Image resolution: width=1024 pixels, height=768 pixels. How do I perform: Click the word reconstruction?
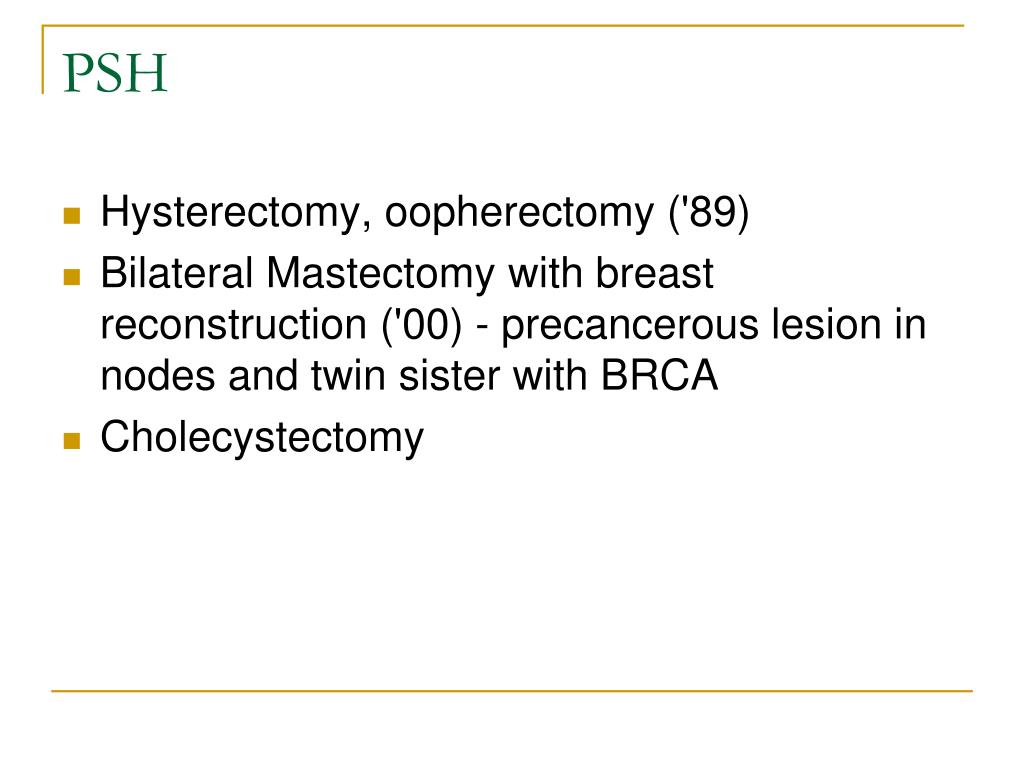point(234,324)
